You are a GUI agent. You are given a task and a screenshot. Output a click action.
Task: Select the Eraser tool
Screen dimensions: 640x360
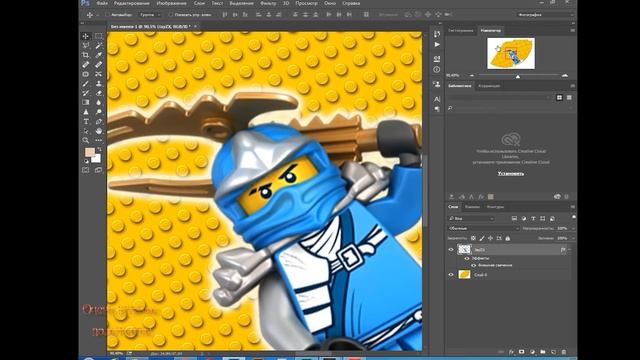[99, 93]
